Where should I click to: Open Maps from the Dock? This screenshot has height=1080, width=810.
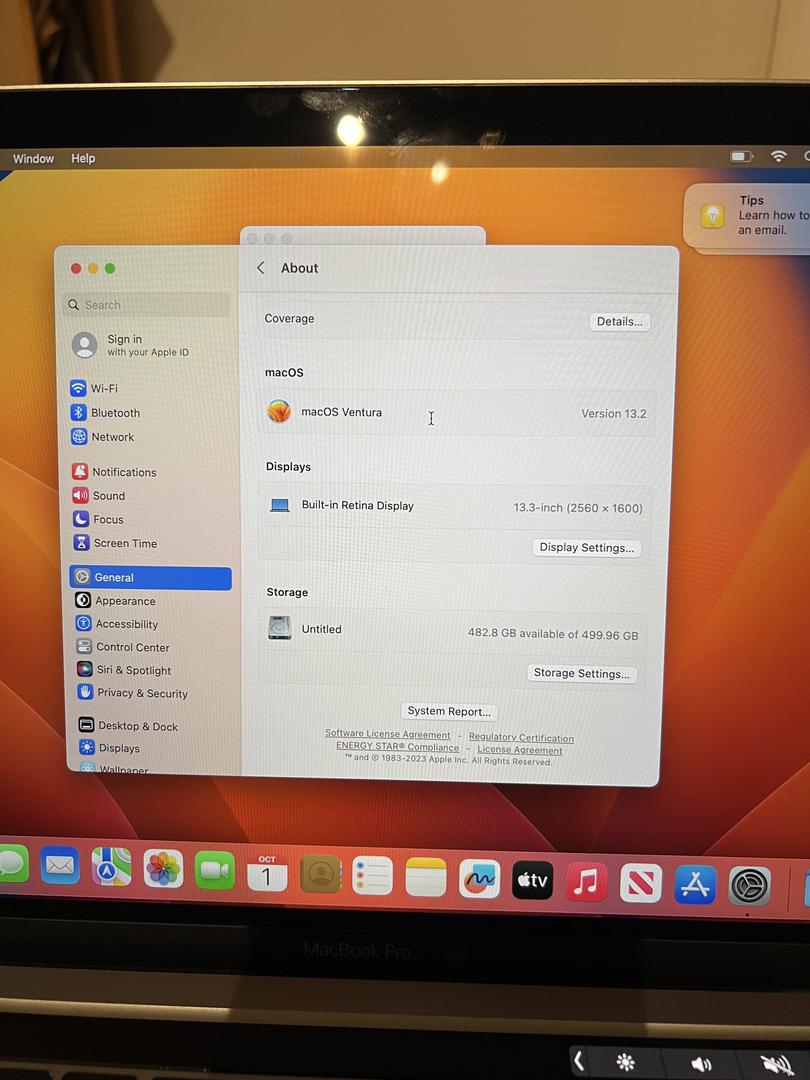112,867
